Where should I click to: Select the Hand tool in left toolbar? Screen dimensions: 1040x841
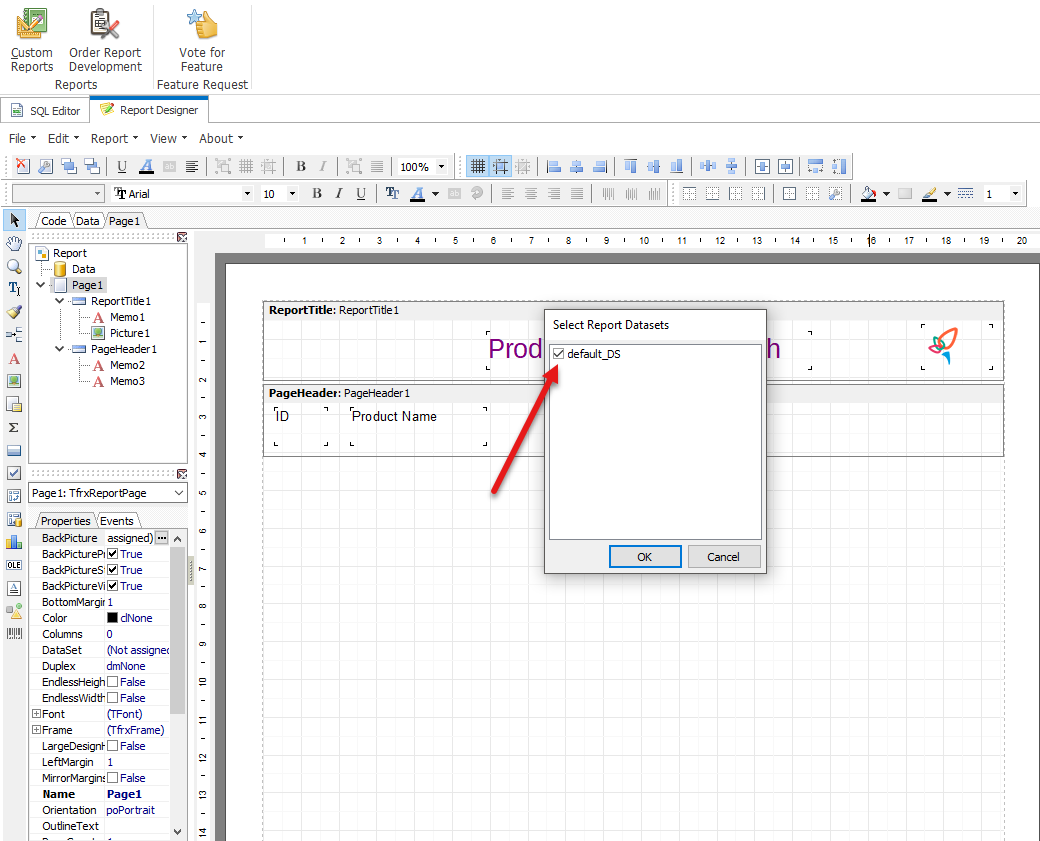point(14,243)
